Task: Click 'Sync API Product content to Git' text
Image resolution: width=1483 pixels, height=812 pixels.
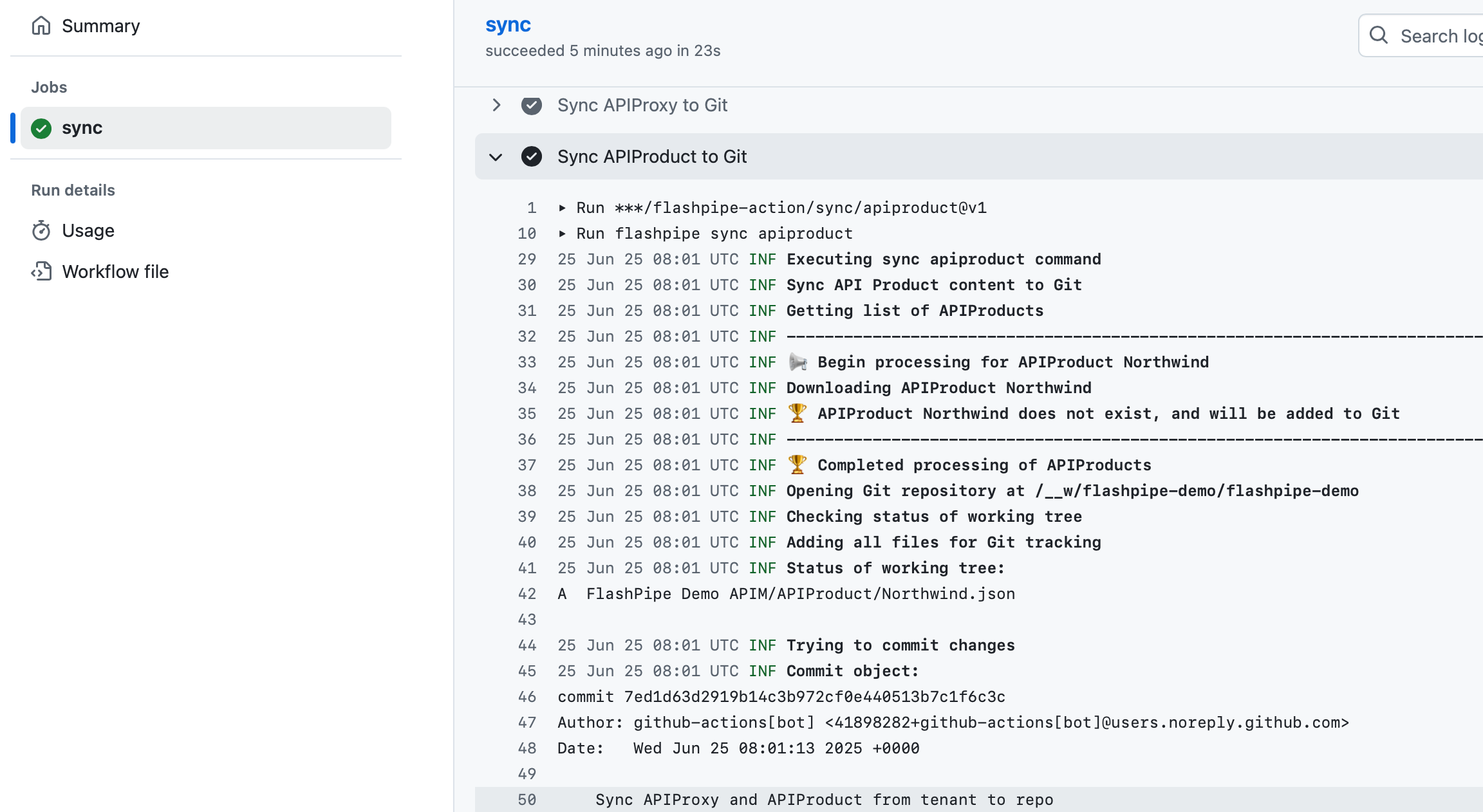Action: click(x=934, y=285)
